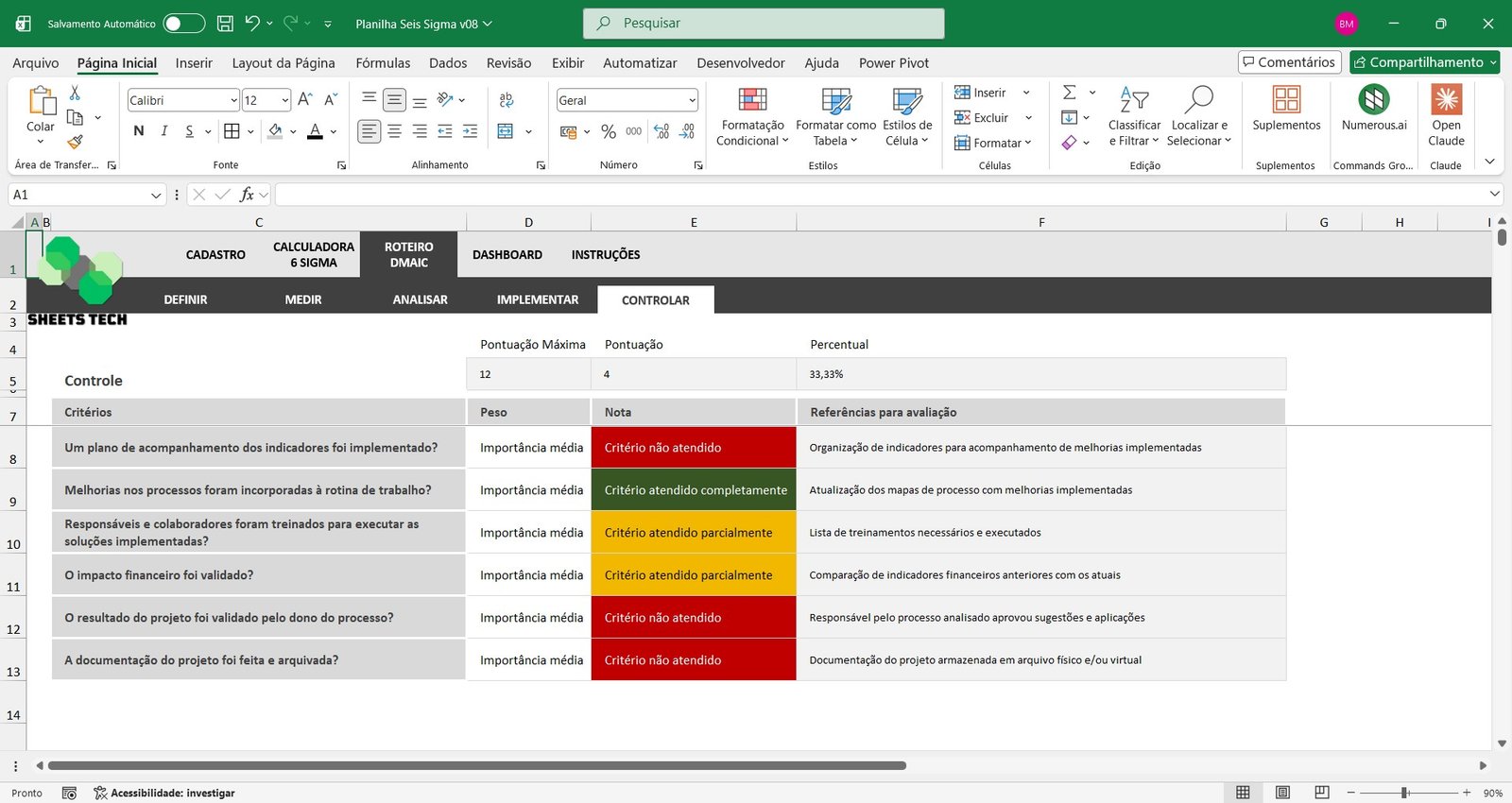Switch to the Inserir ribbon tab
Image resolution: width=1512 pixels, height=803 pixels.
click(x=194, y=62)
